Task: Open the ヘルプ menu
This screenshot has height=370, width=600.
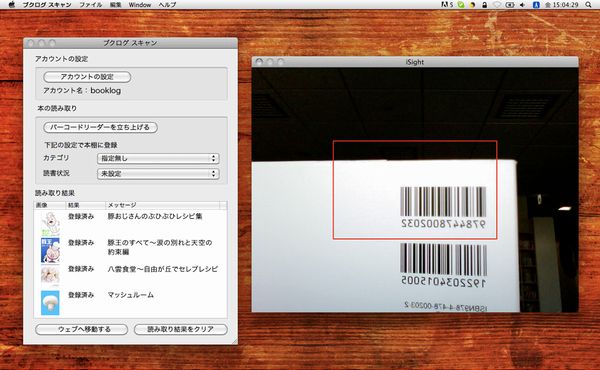Action: pos(167,5)
